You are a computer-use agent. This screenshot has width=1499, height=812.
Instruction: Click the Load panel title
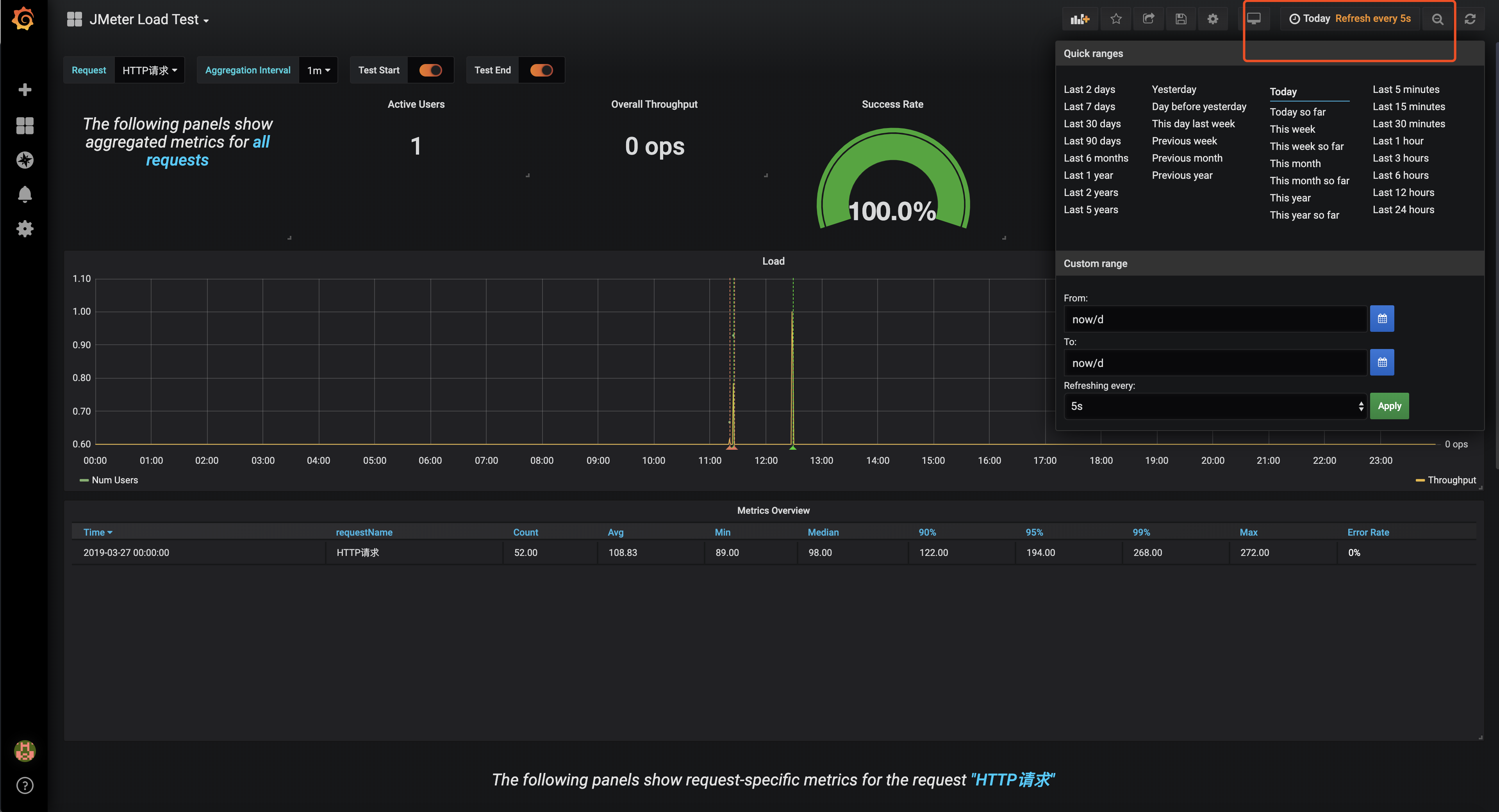(x=773, y=261)
